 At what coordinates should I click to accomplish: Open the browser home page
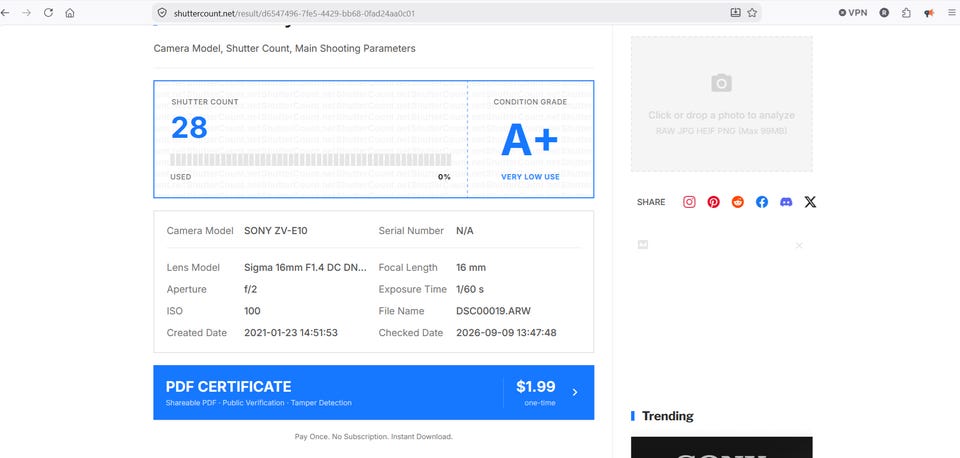pos(70,12)
